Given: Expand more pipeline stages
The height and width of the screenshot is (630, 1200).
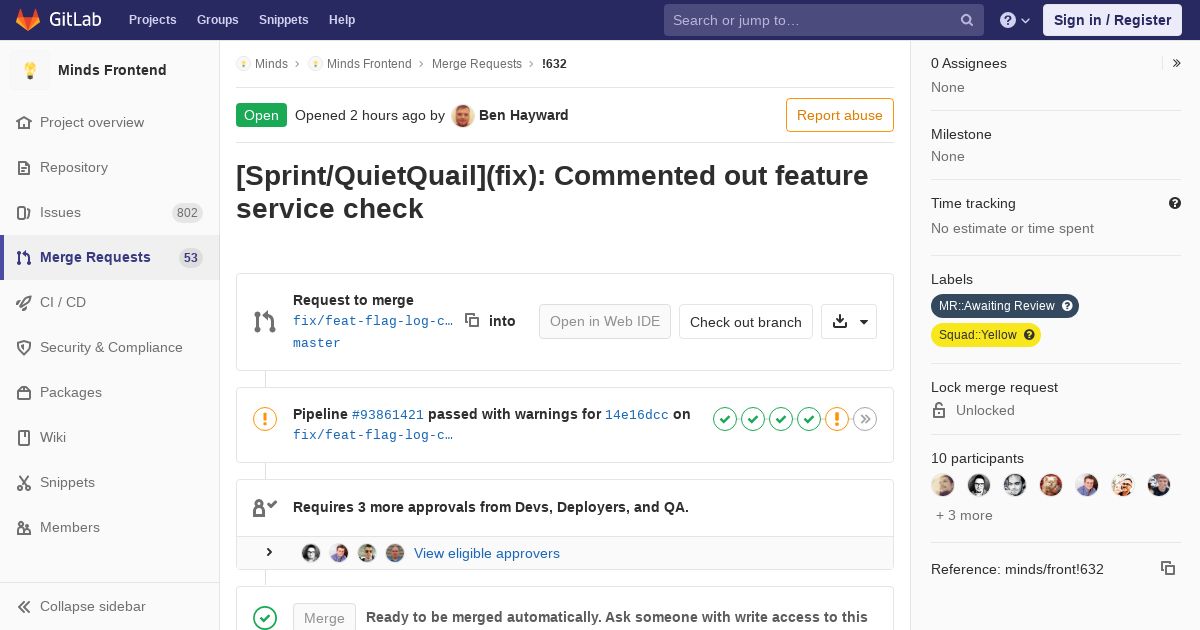Looking at the screenshot, I should pos(865,419).
